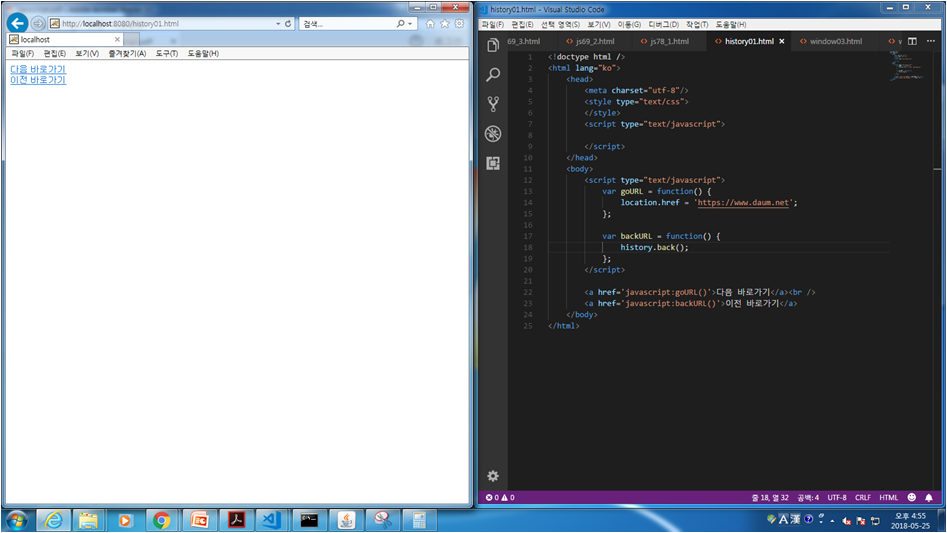947x533 pixels.
Task: Open the Explorer view in VS Code
Action: click(x=493, y=45)
